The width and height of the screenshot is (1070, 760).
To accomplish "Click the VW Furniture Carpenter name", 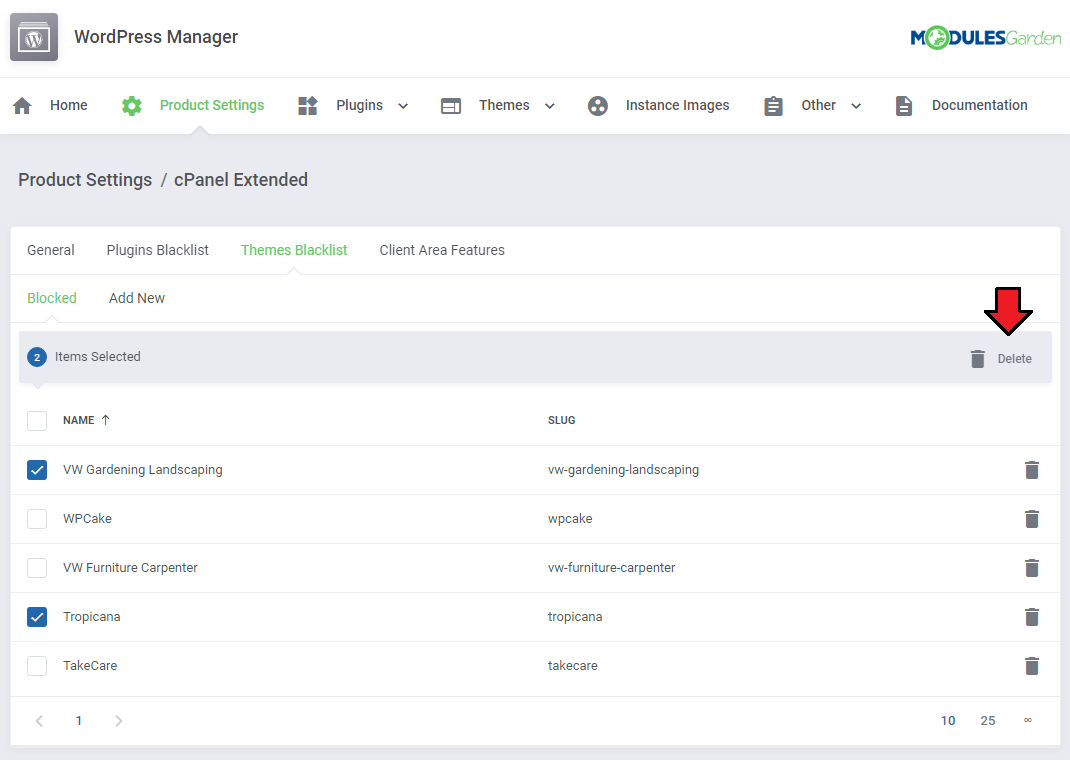I will tap(130, 568).
